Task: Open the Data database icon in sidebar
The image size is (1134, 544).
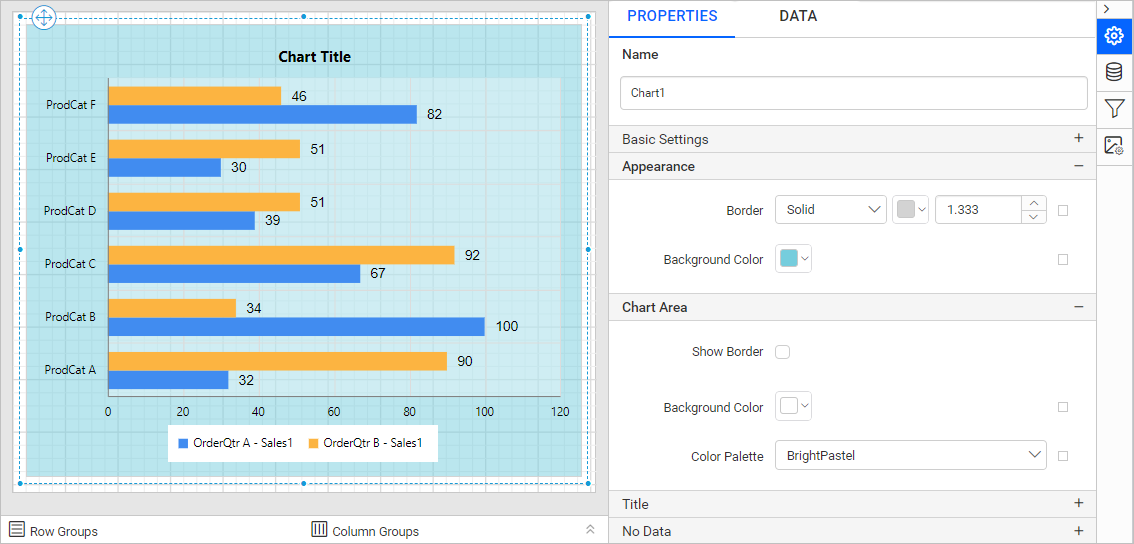Action: [x=1114, y=72]
